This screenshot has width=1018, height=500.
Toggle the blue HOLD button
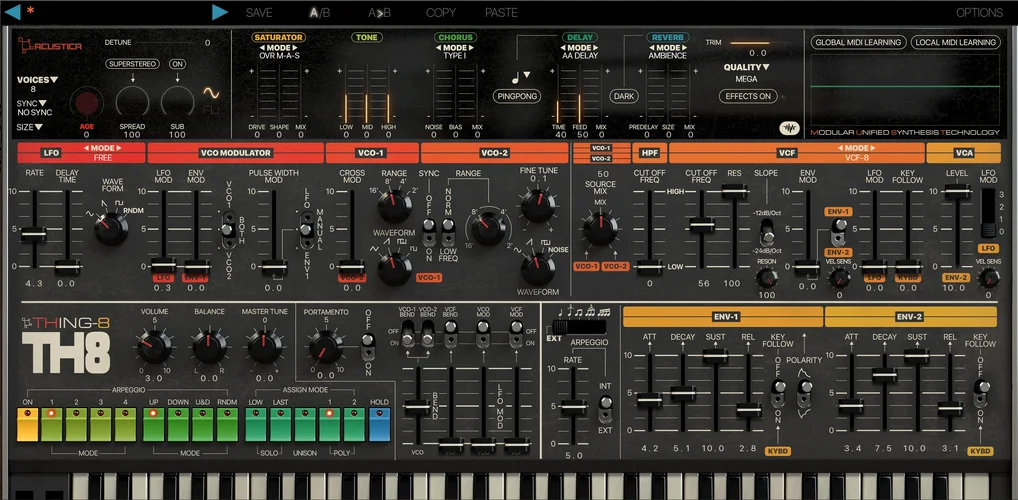coord(379,423)
